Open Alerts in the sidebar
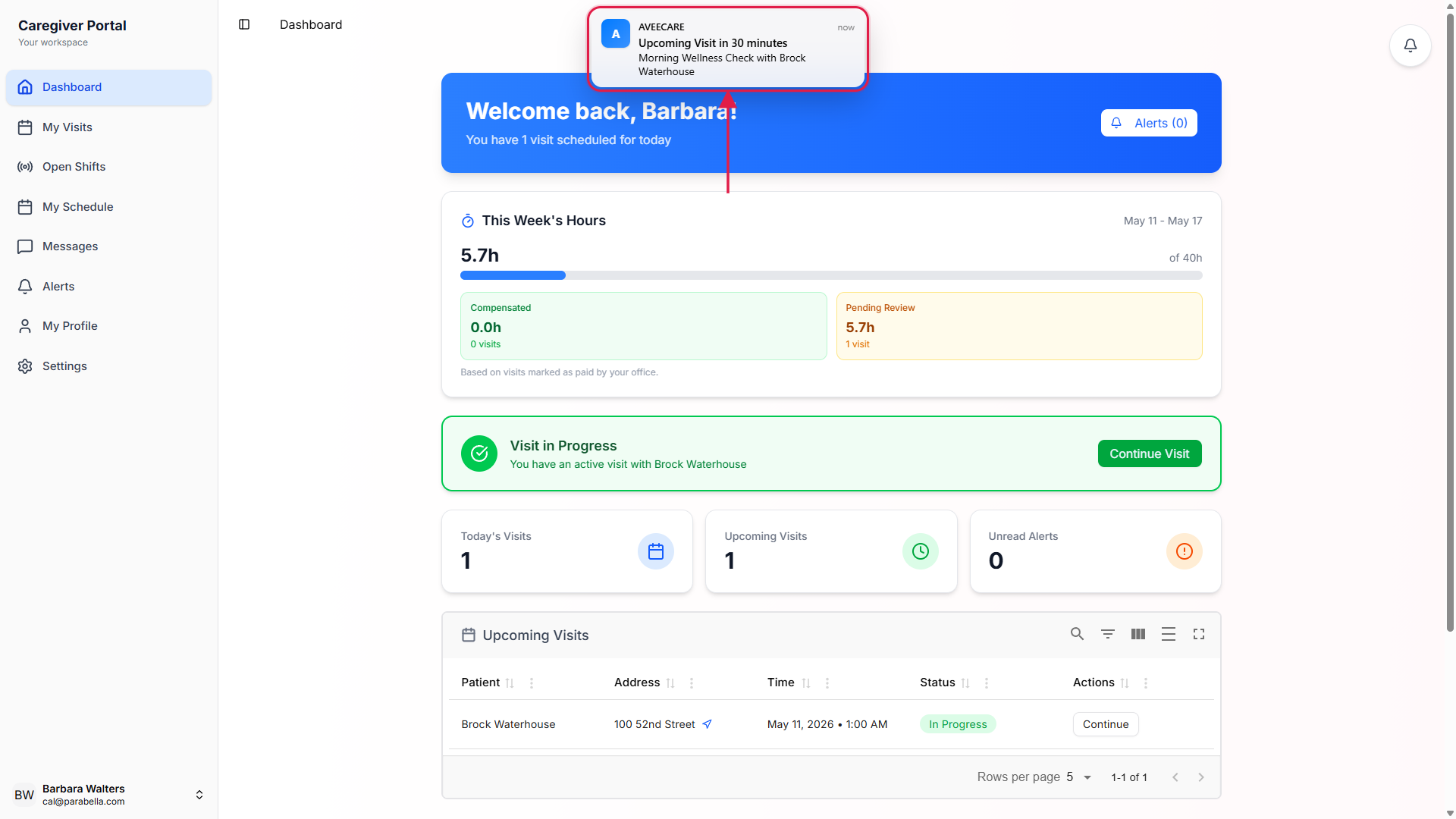This screenshot has width=1456, height=819. point(108,287)
